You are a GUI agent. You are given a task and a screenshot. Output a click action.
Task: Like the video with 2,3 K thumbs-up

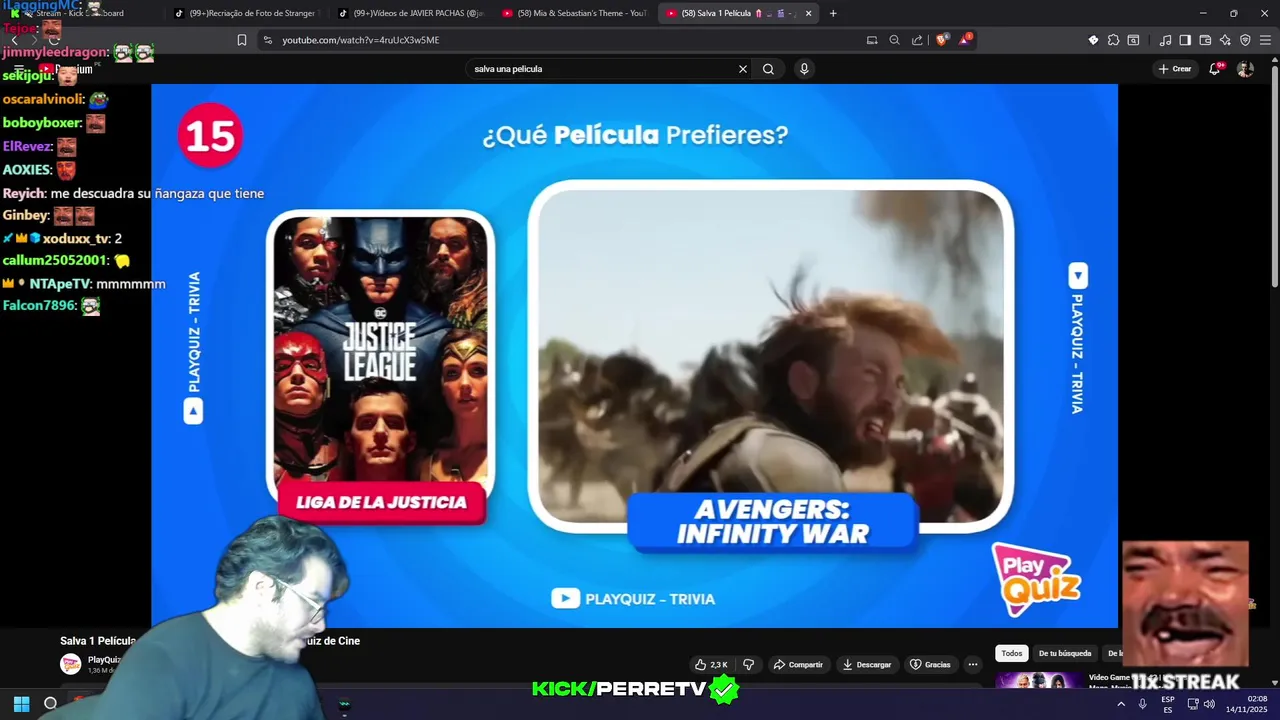tap(711, 664)
